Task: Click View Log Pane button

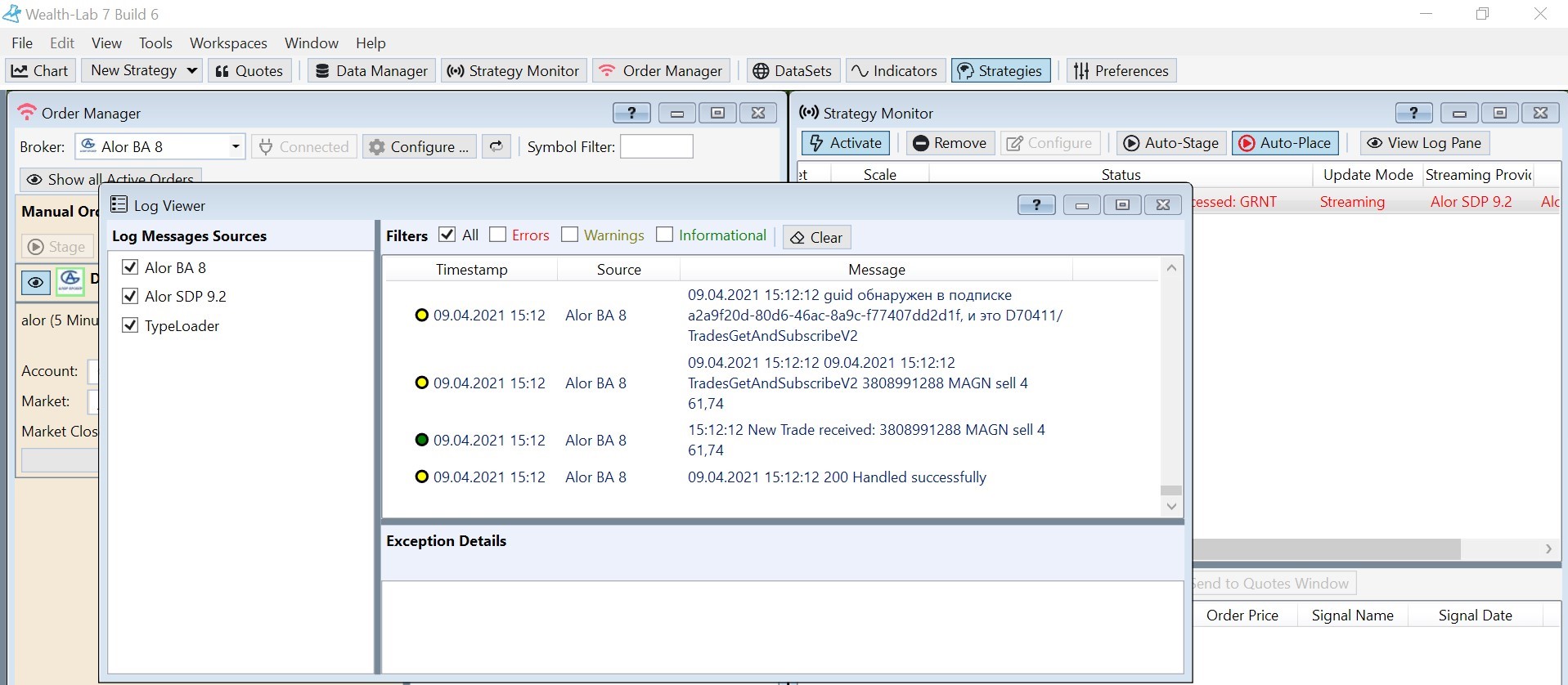Action: (1424, 143)
